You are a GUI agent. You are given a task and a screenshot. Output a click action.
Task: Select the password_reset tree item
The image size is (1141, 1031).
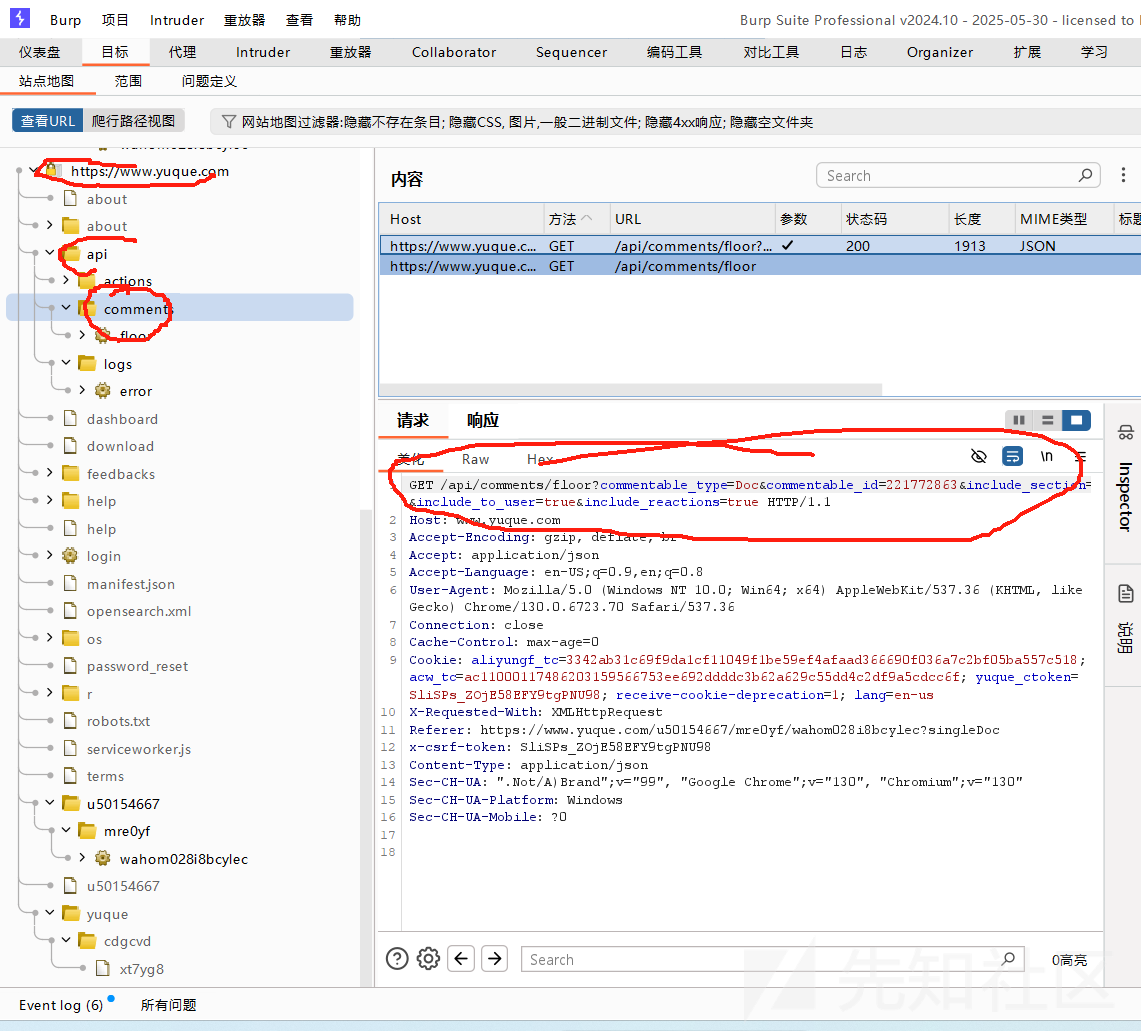(137, 666)
